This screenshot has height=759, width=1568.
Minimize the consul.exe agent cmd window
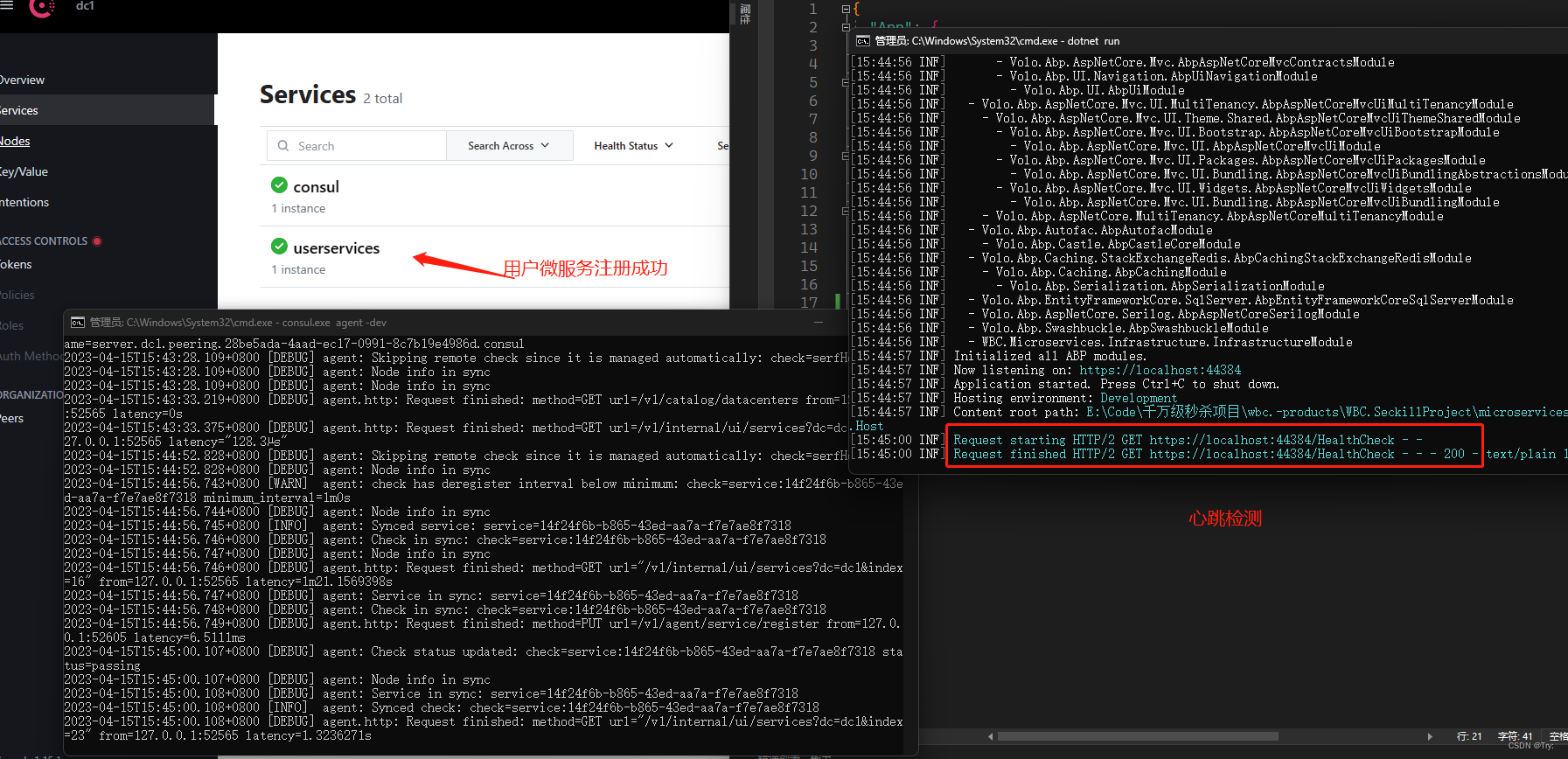(819, 323)
